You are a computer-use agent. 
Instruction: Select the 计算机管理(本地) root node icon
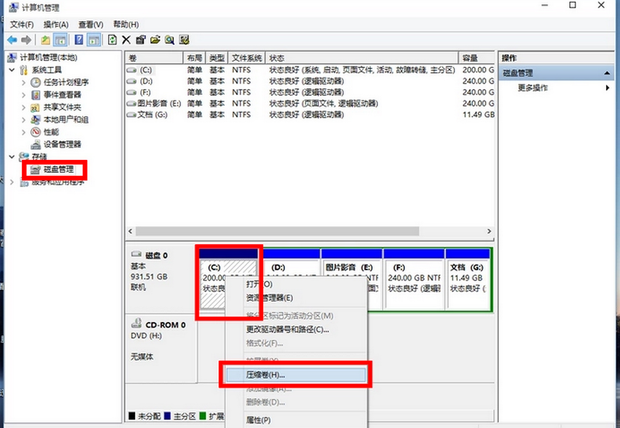tap(12, 58)
